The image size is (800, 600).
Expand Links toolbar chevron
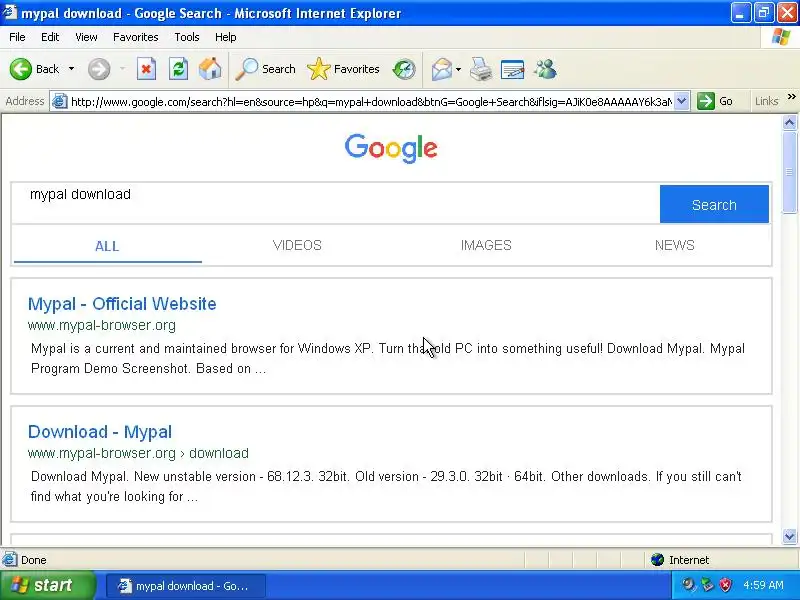tap(791, 96)
